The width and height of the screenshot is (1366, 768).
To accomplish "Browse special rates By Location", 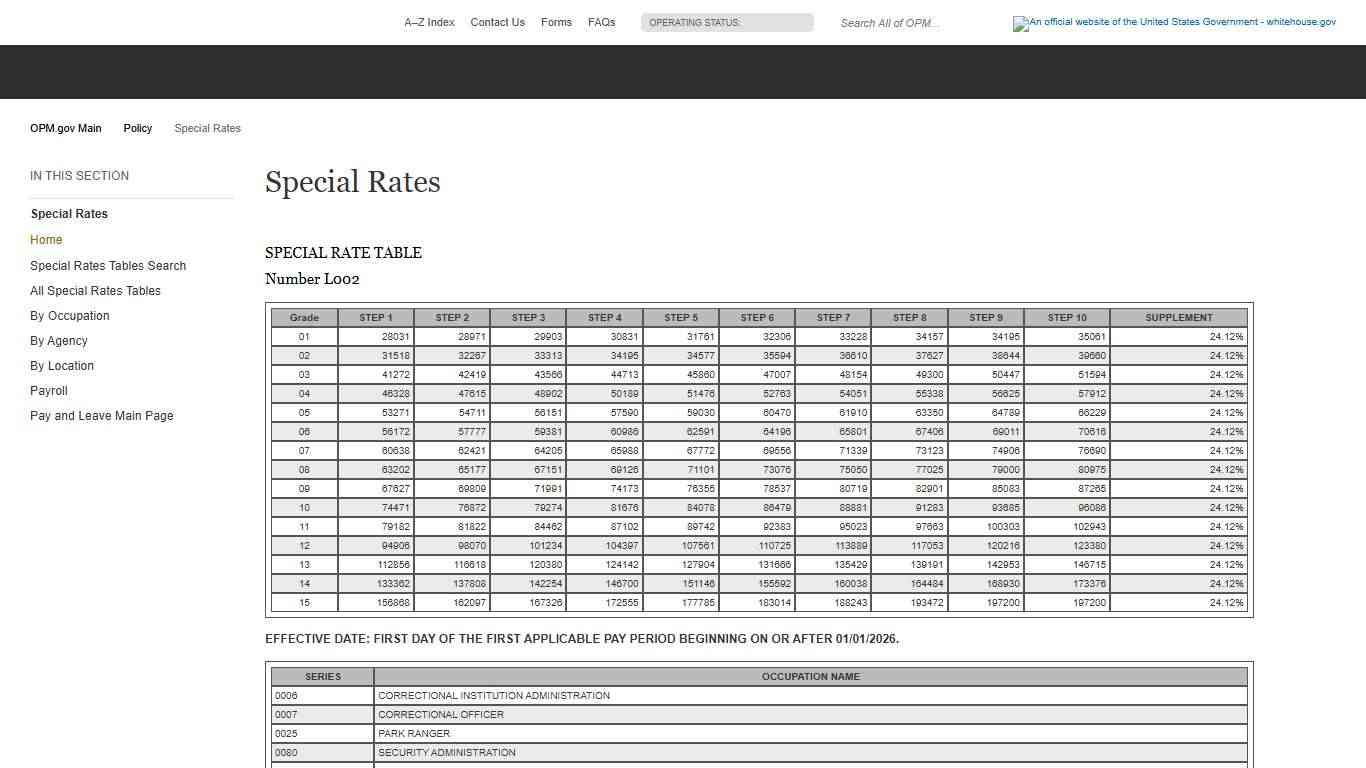I will (61, 365).
